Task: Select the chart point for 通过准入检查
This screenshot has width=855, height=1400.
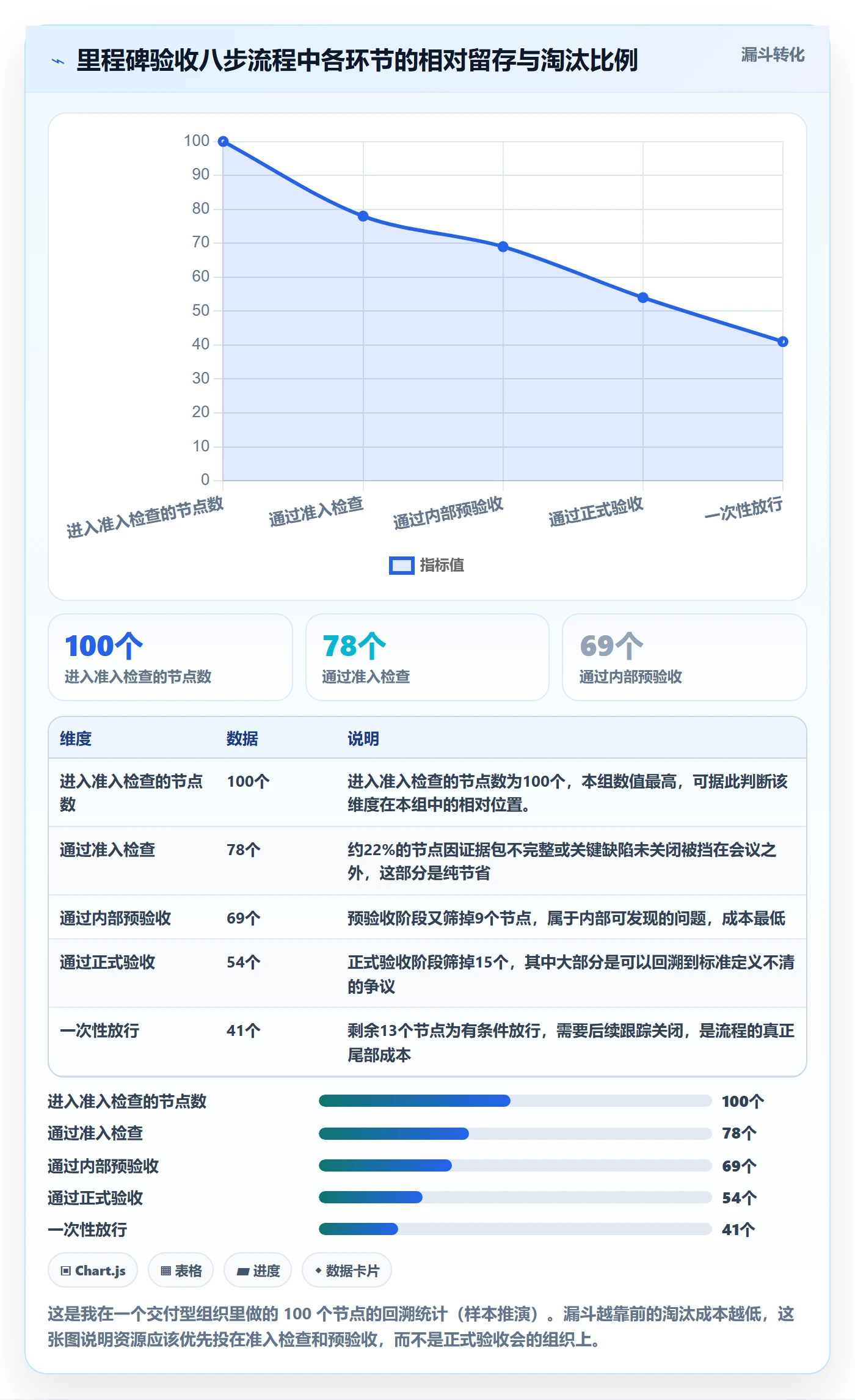Action: [363, 216]
